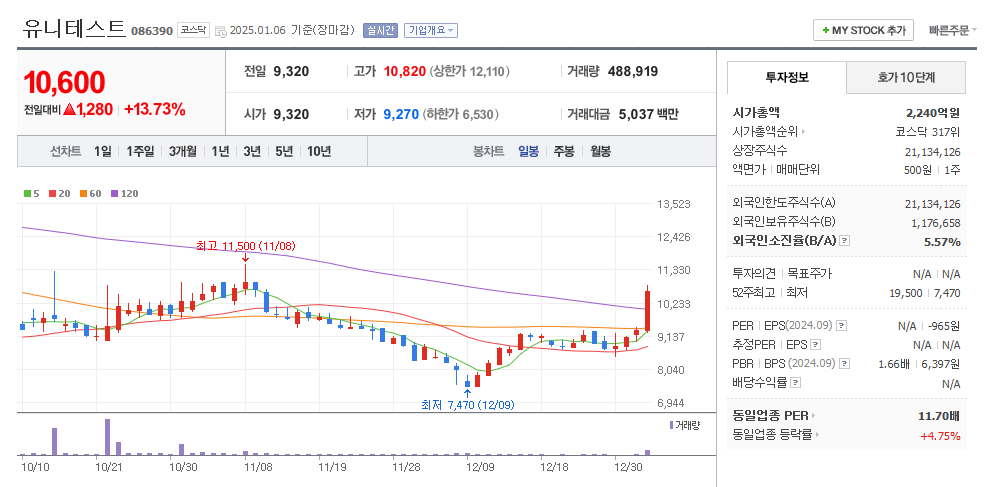986x487 pixels.
Task: Click the 상한가 12,110 text
Action: tap(469, 71)
